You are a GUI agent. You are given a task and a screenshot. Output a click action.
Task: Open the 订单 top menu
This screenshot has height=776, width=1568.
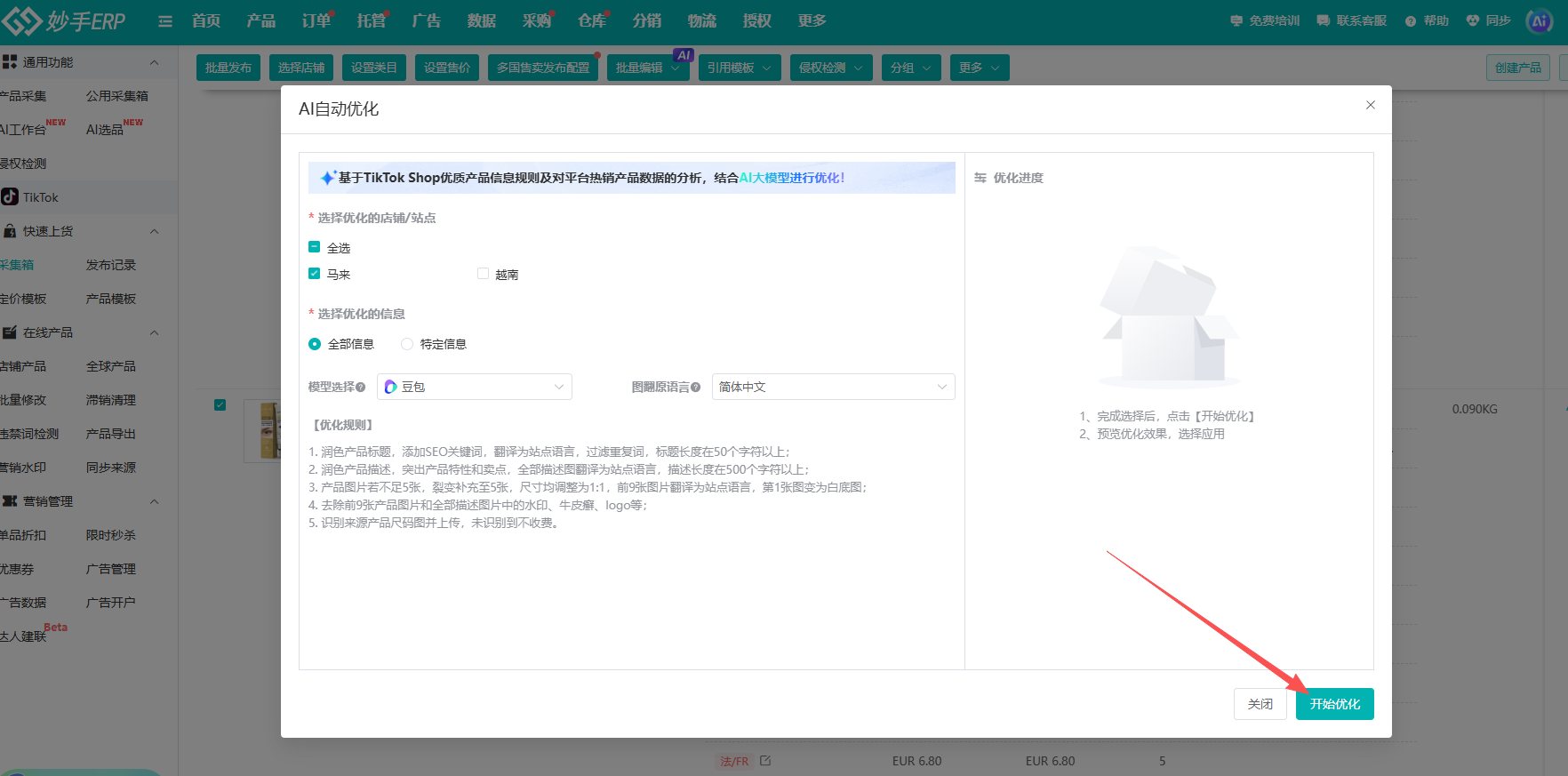click(x=316, y=20)
